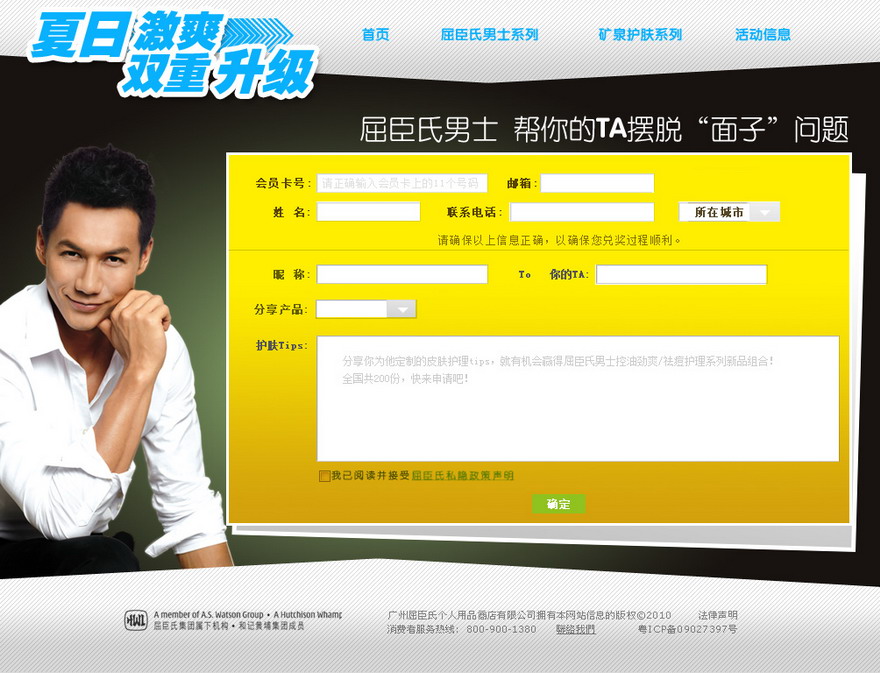Open the 矿泉护肤系列 menu item
The image size is (880, 673).
tap(640, 35)
